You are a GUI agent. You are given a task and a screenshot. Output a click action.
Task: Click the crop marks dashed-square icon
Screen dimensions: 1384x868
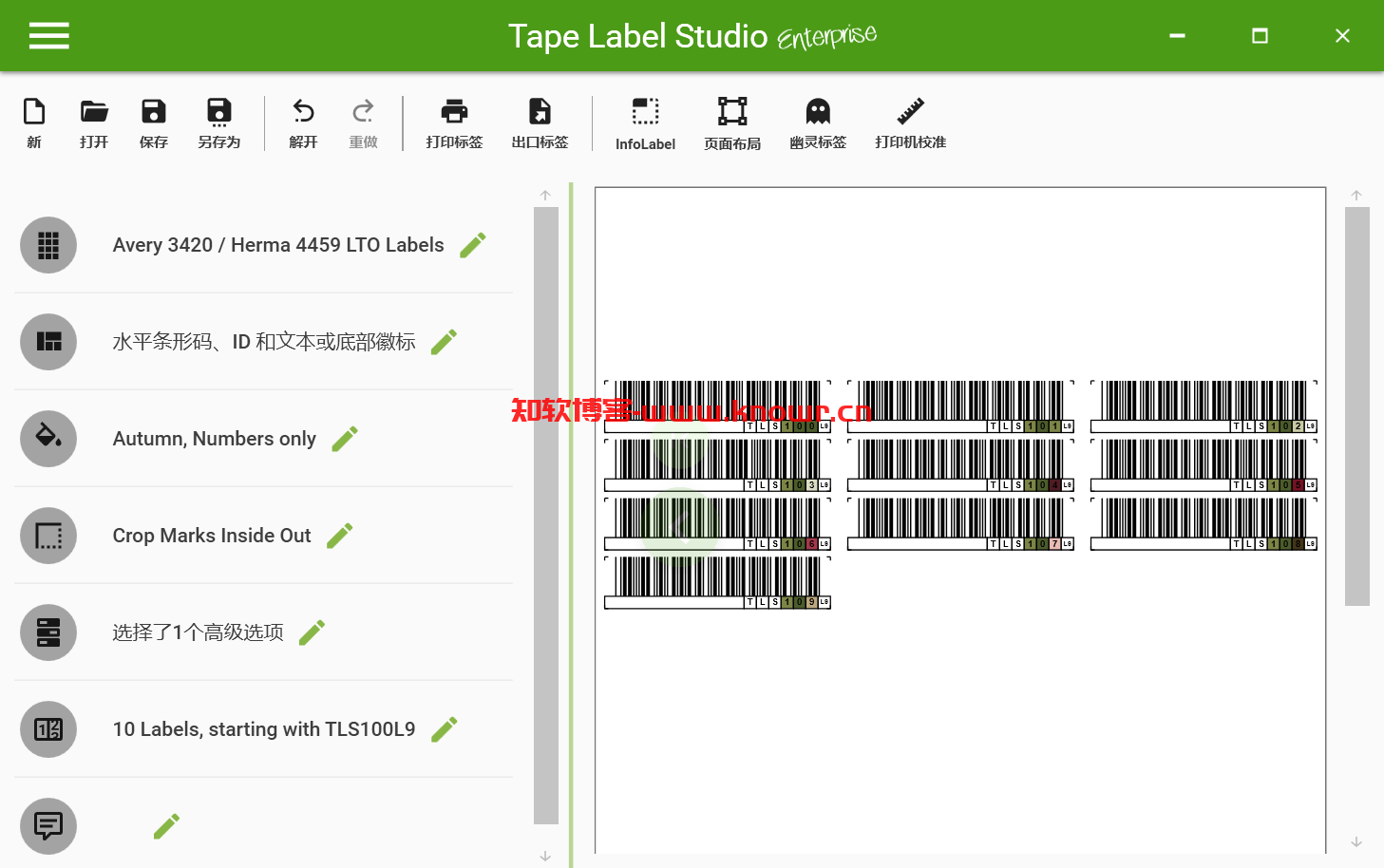click(48, 536)
